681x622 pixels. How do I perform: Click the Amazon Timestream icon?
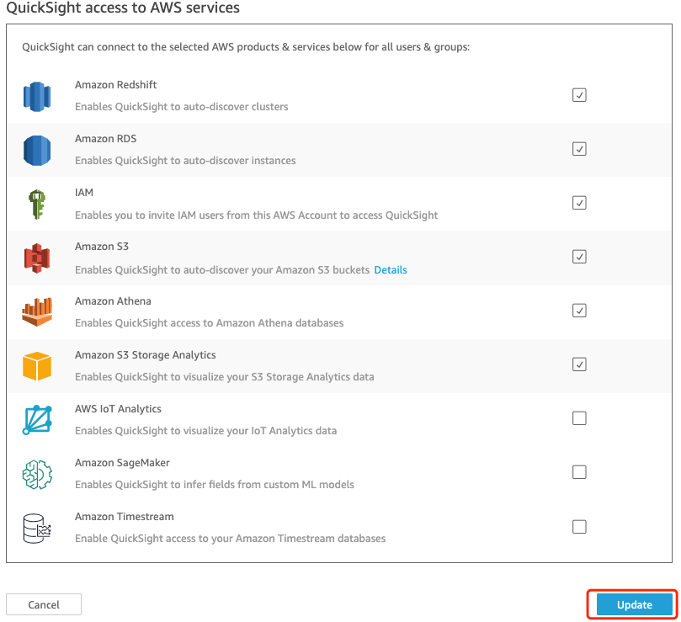(37, 528)
